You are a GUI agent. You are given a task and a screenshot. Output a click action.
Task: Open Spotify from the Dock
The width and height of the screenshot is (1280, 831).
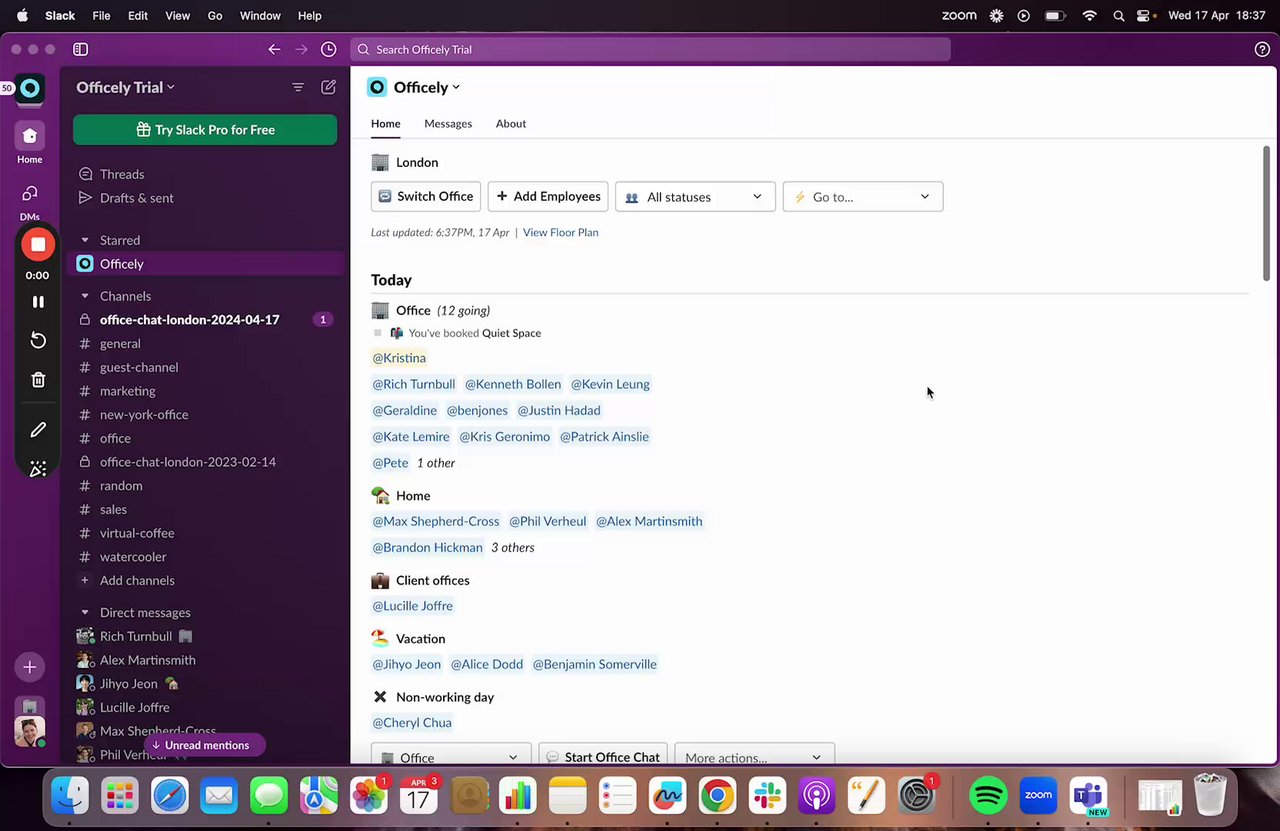pos(988,796)
